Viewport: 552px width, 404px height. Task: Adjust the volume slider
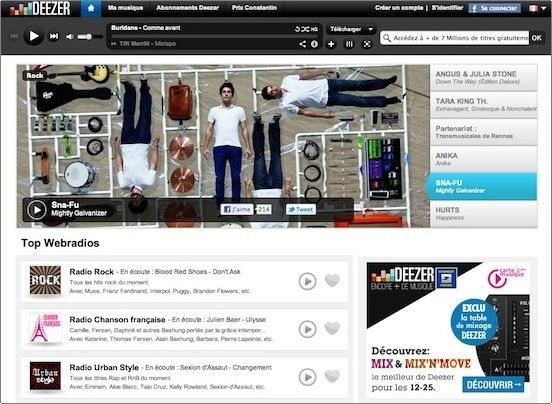tap(89, 37)
